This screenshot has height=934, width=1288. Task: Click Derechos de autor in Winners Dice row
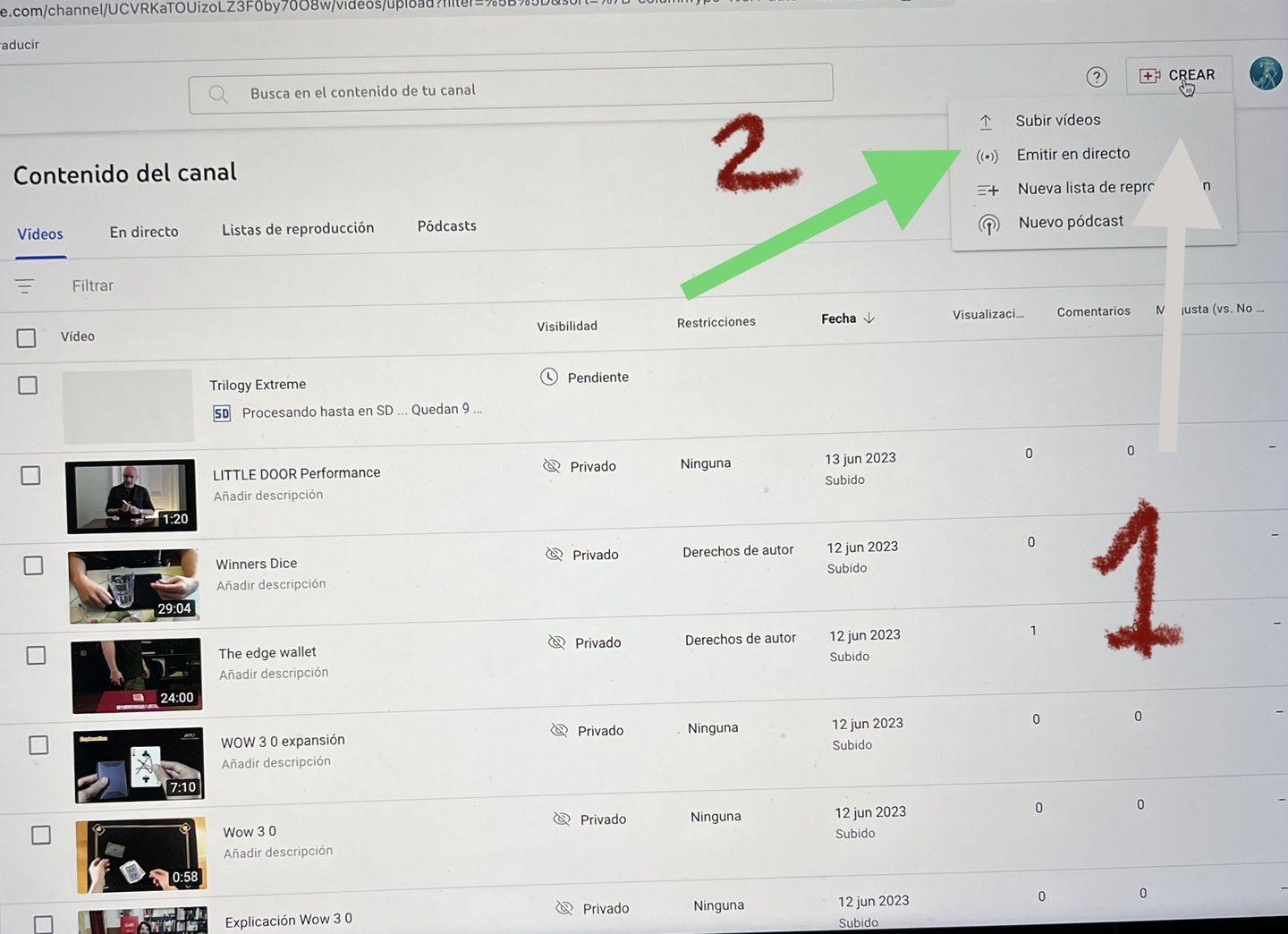click(x=738, y=551)
